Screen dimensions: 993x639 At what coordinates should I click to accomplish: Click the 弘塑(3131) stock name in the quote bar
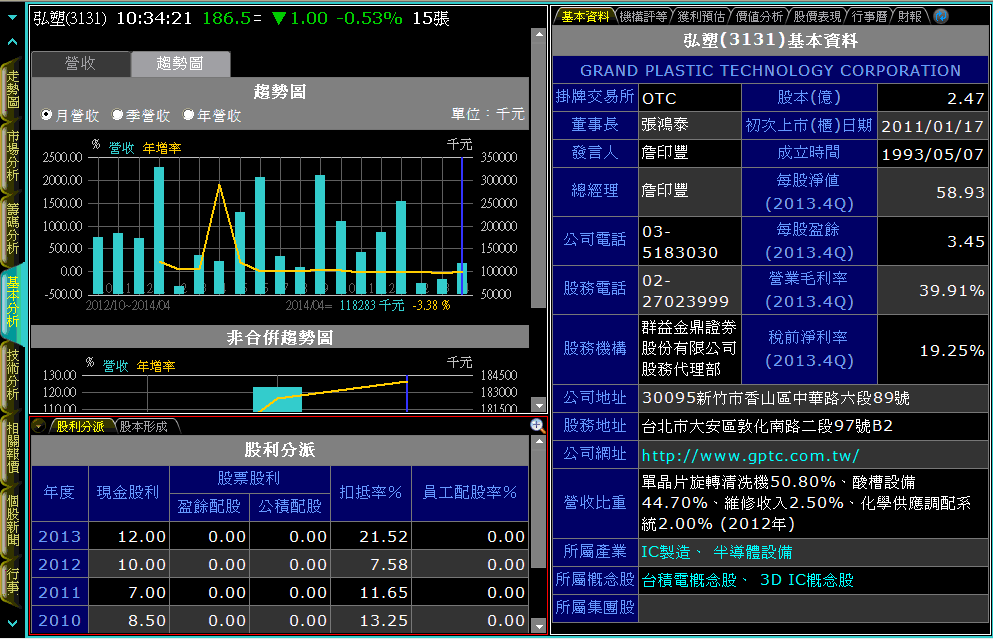(70, 18)
